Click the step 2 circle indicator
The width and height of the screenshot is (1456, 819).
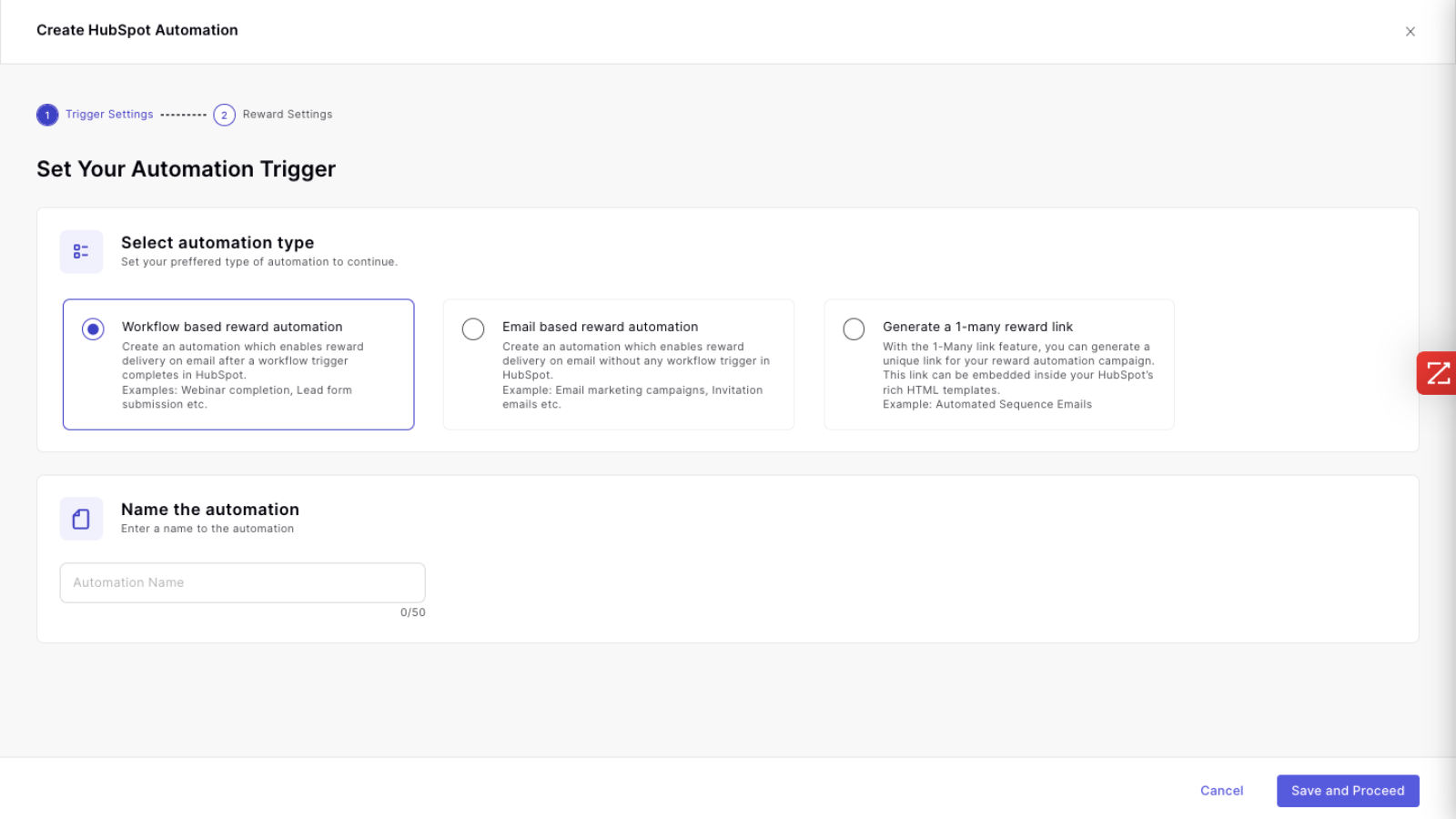[x=224, y=115]
